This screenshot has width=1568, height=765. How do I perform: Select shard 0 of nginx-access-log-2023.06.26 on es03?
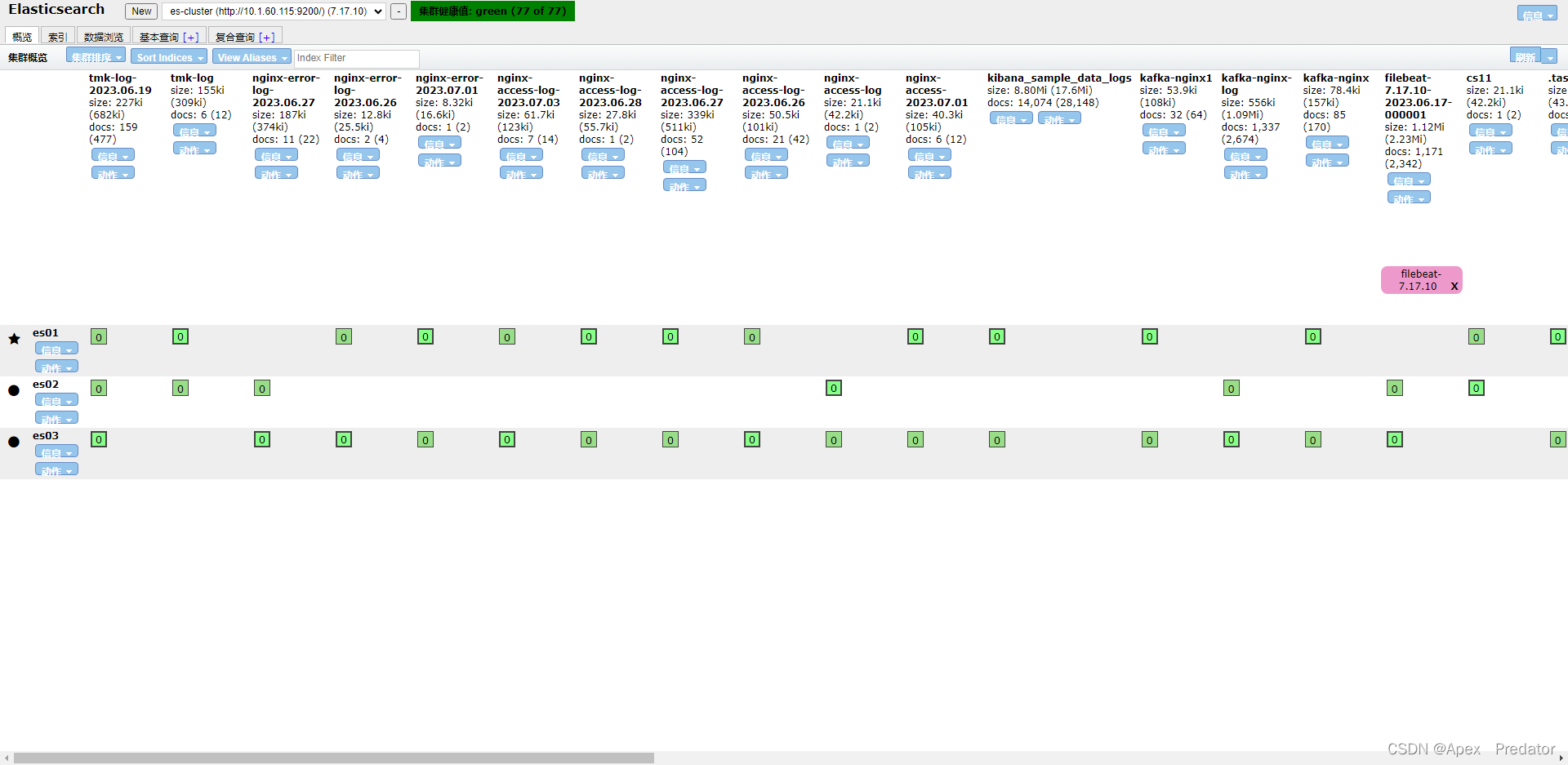pyautogui.click(x=752, y=439)
